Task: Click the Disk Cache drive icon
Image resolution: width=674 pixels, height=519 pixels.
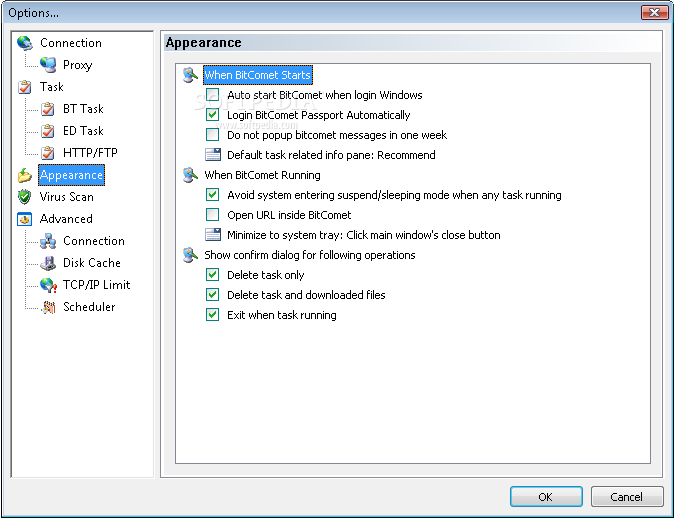Action: click(48, 263)
